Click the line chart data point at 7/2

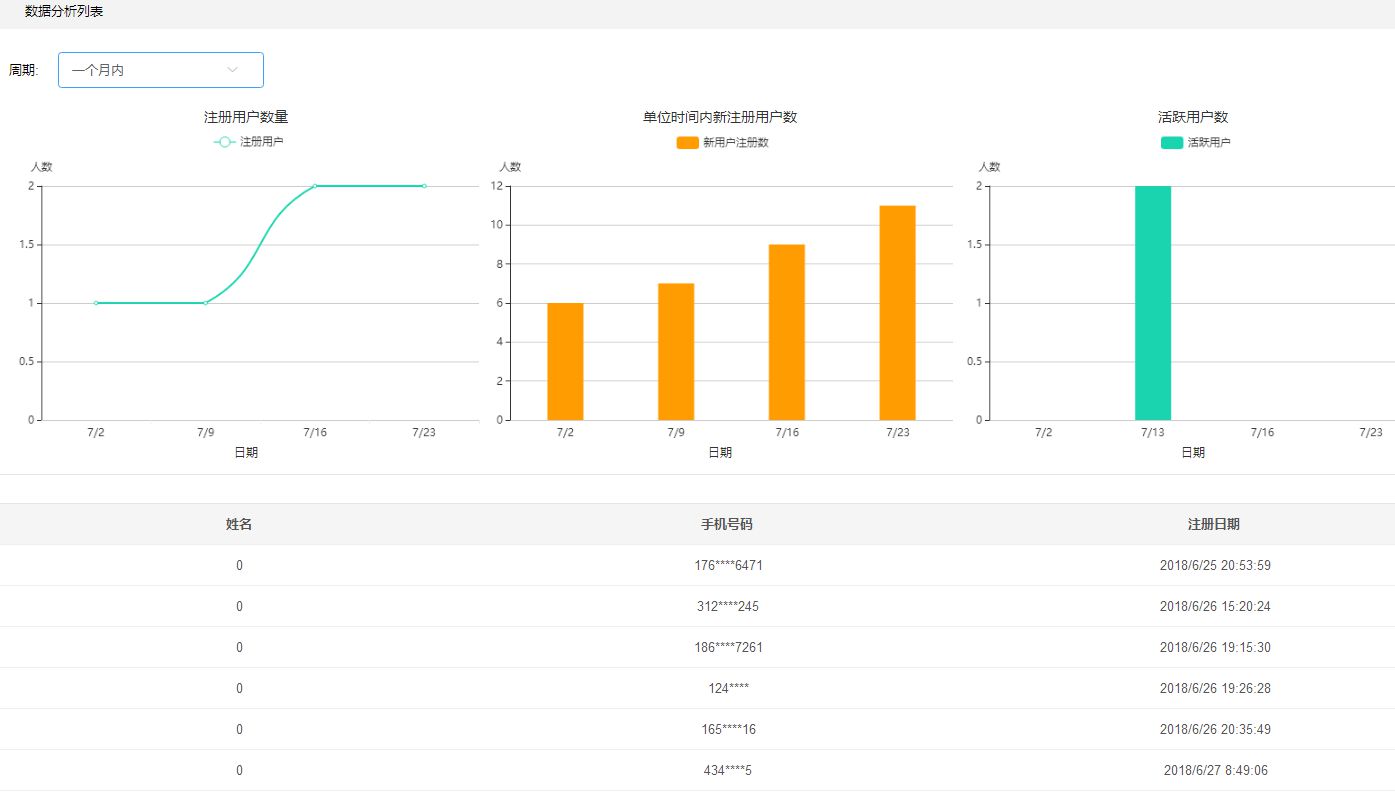pyautogui.click(x=96, y=303)
